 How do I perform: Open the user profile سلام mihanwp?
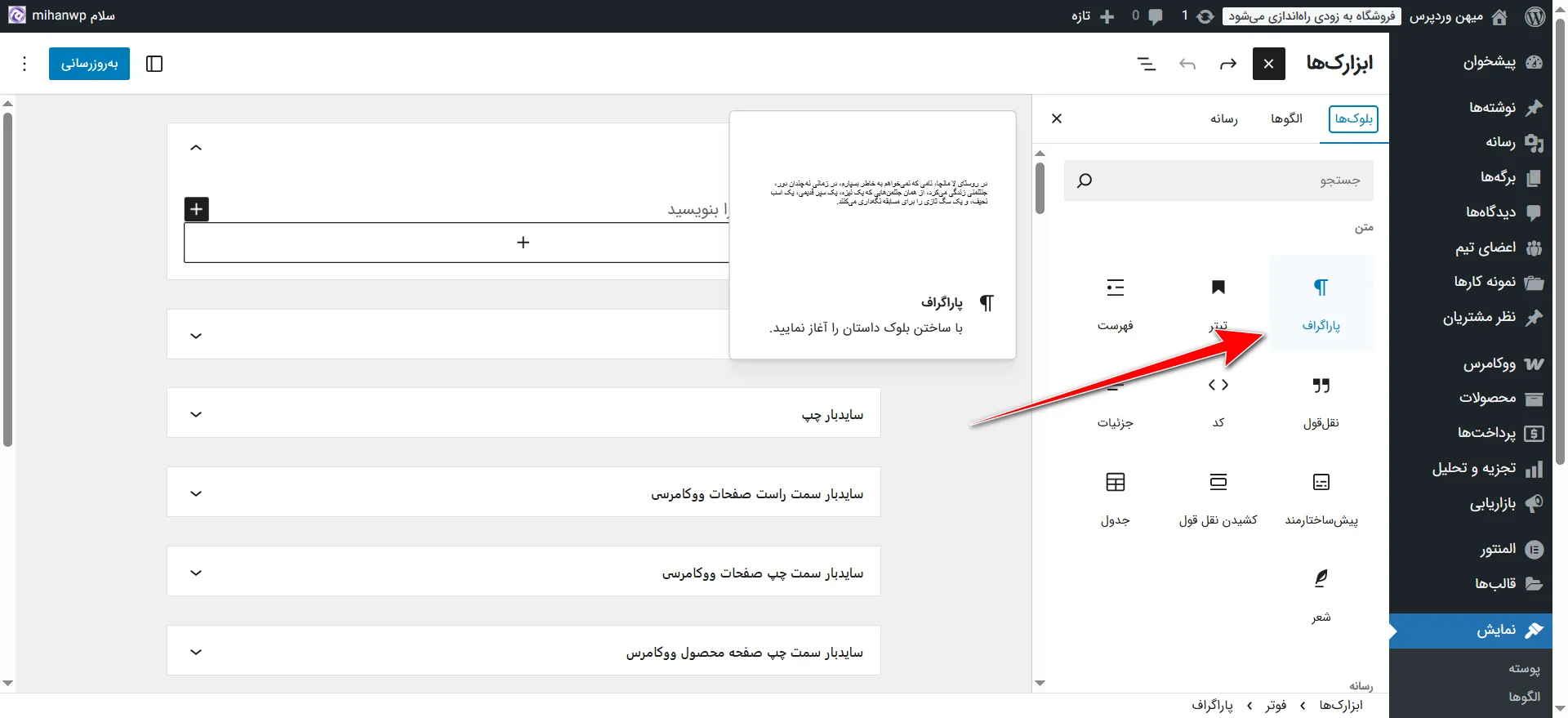pyautogui.click(x=61, y=16)
